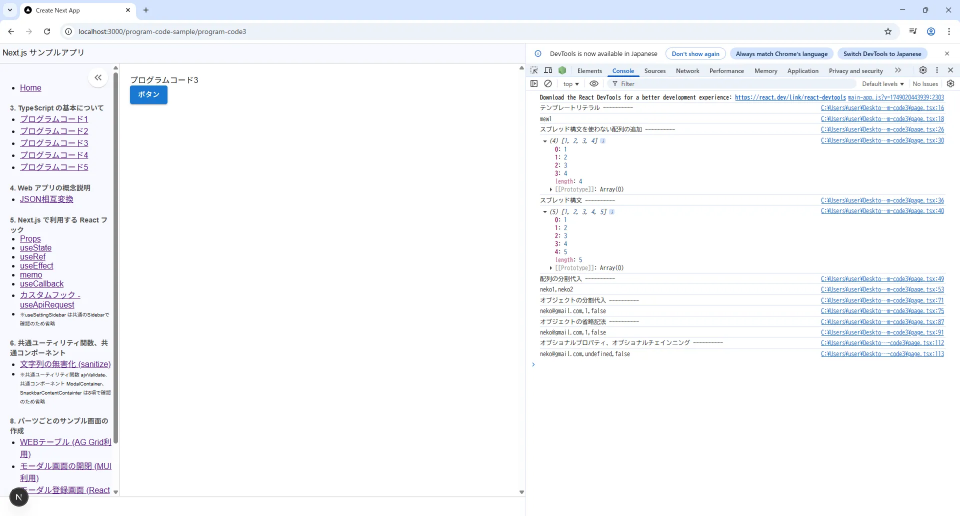
Task: Show more DevTools tabs chevron
Action: pos(898,70)
